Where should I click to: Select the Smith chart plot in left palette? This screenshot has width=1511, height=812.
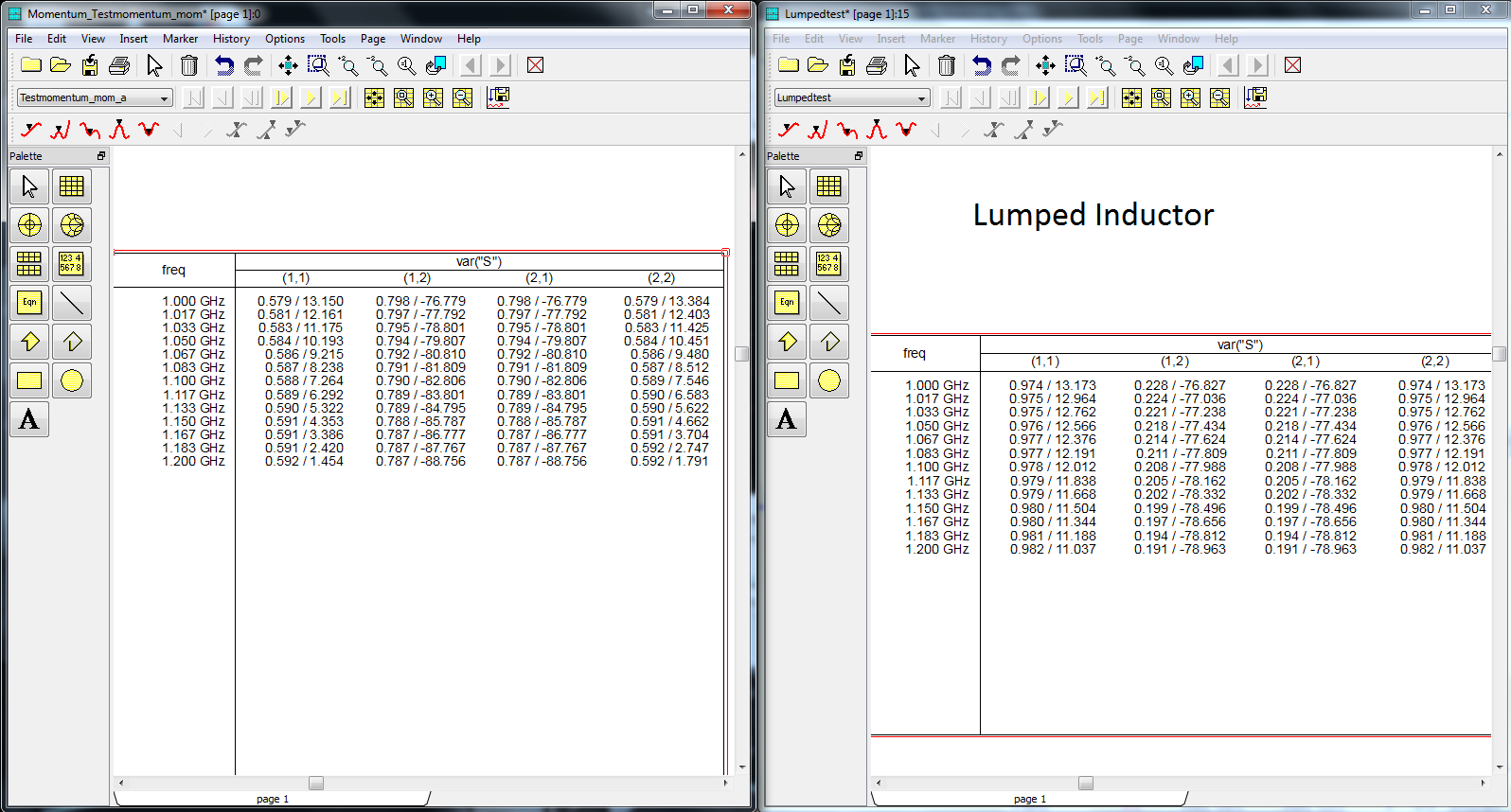(x=72, y=225)
